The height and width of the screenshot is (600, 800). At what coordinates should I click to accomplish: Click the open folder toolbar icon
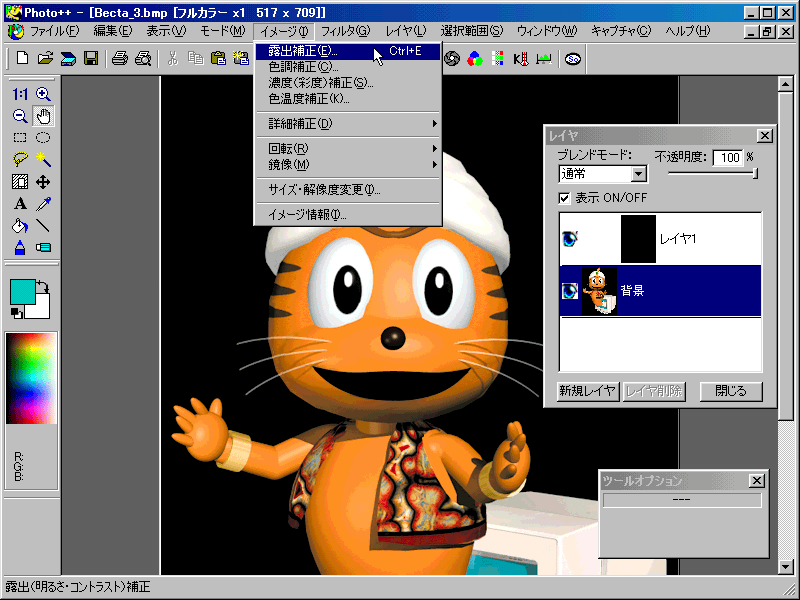[45, 59]
